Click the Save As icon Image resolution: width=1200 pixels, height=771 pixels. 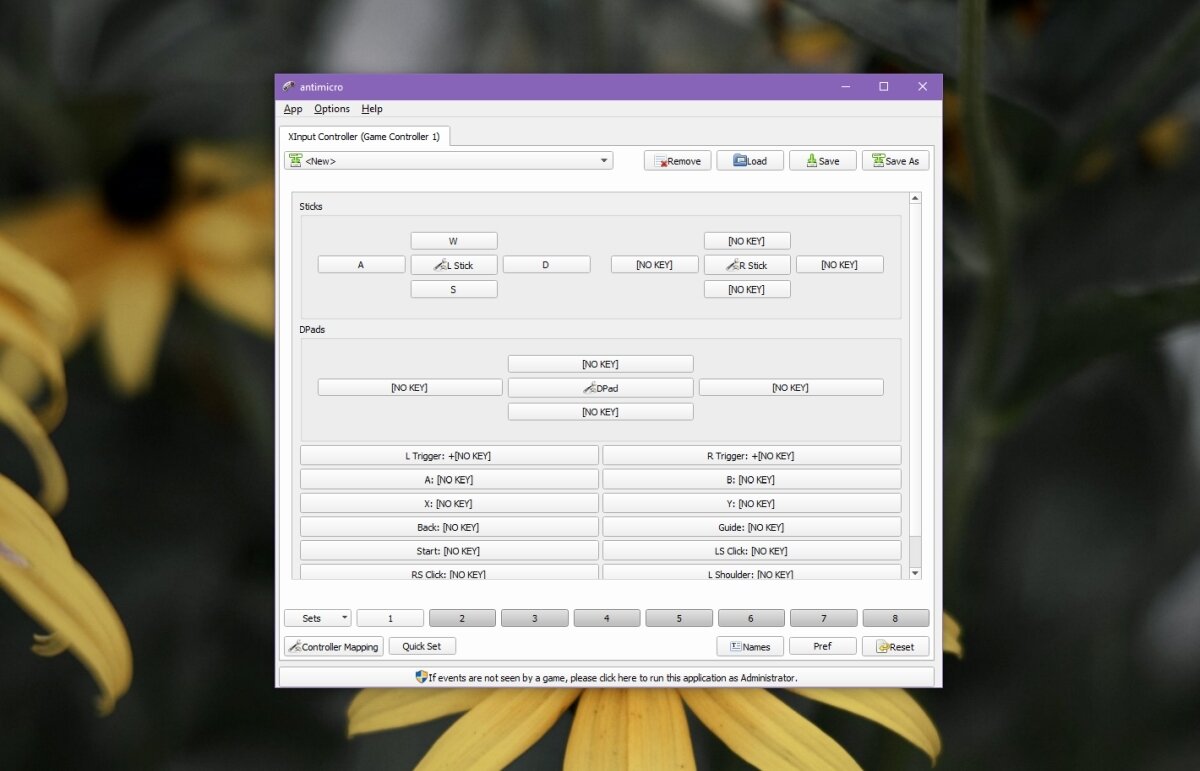coord(895,160)
